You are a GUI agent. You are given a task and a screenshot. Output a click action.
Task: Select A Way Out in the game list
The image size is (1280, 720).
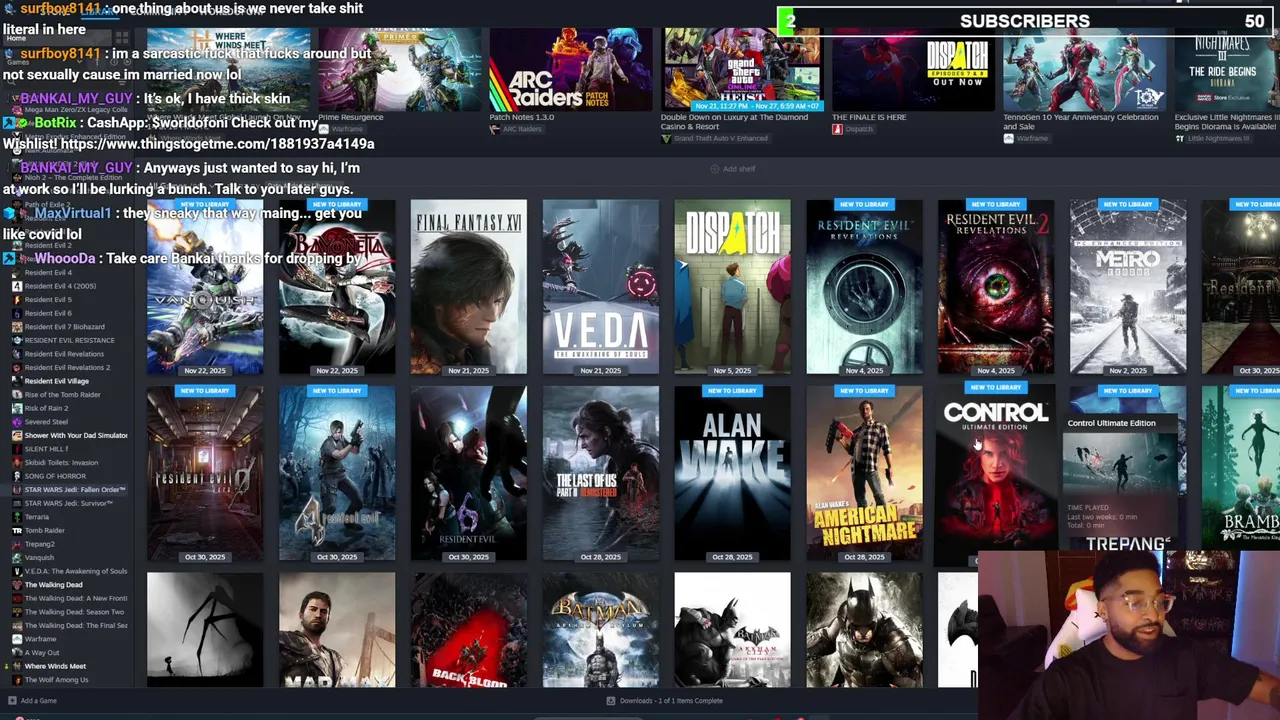click(42, 653)
